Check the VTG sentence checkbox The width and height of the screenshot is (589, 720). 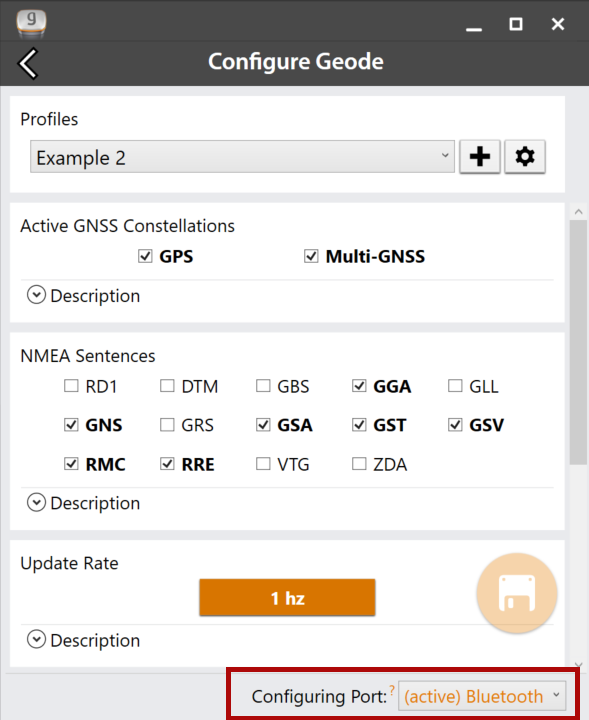tap(263, 464)
